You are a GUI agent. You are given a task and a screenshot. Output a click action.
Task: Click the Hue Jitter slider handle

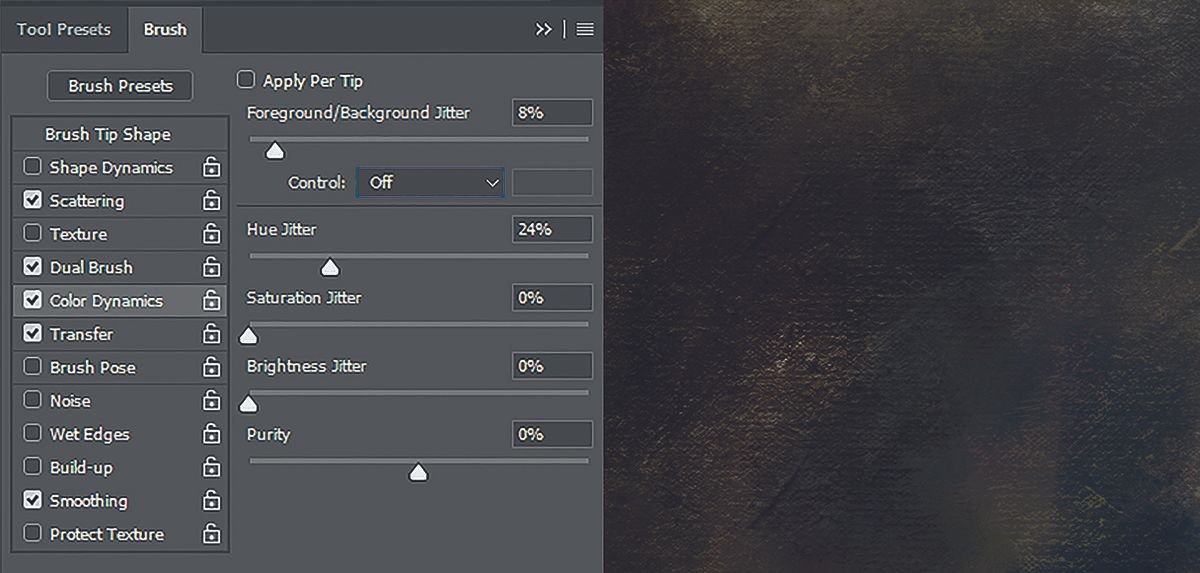tap(329, 268)
